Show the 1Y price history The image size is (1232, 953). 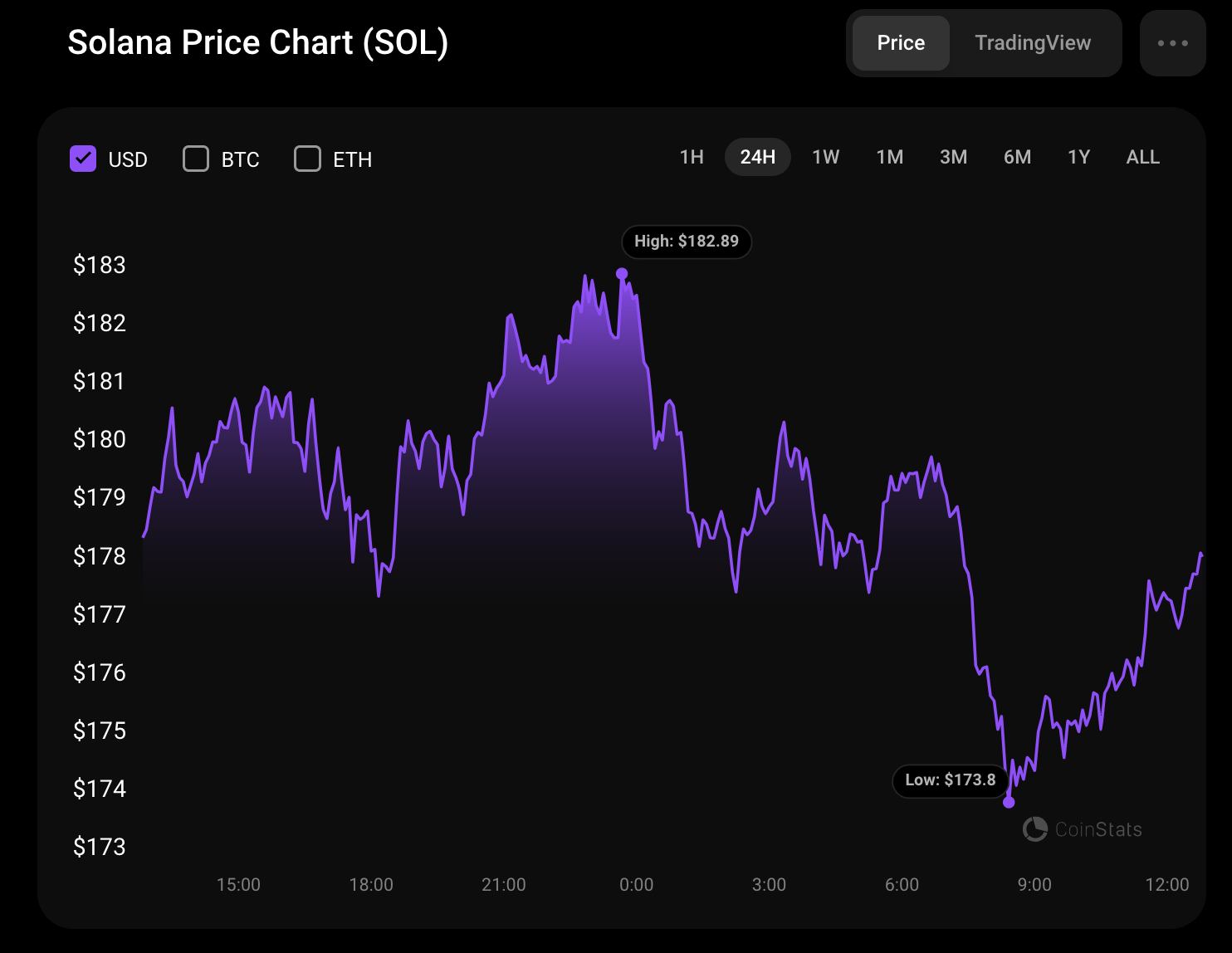point(1078,157)
